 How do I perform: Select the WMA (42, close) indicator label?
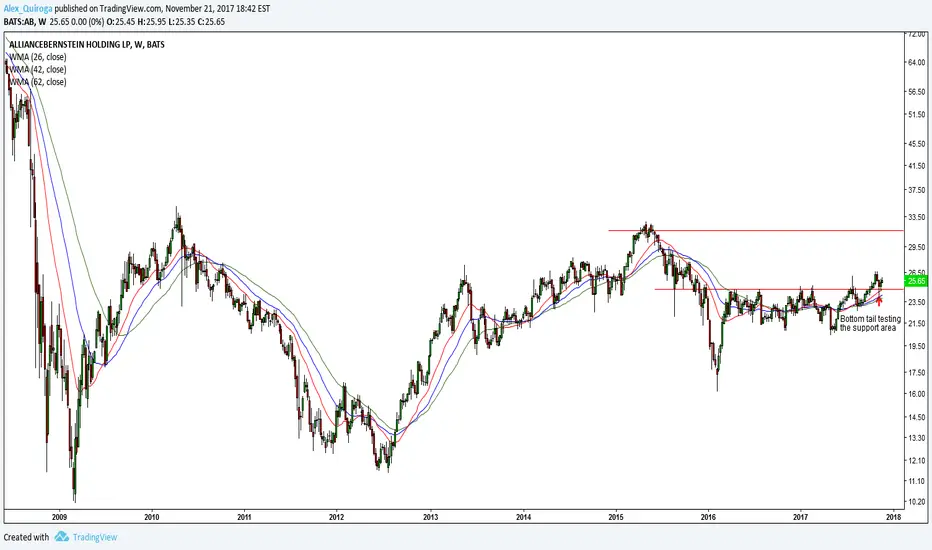point(37,70)
